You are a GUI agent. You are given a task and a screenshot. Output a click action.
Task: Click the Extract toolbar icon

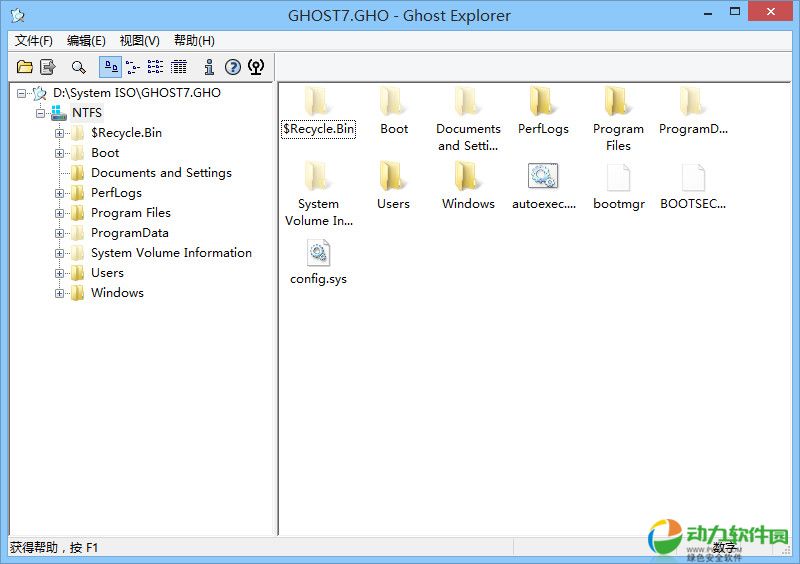pyautogui.click(x=48, y=67)
